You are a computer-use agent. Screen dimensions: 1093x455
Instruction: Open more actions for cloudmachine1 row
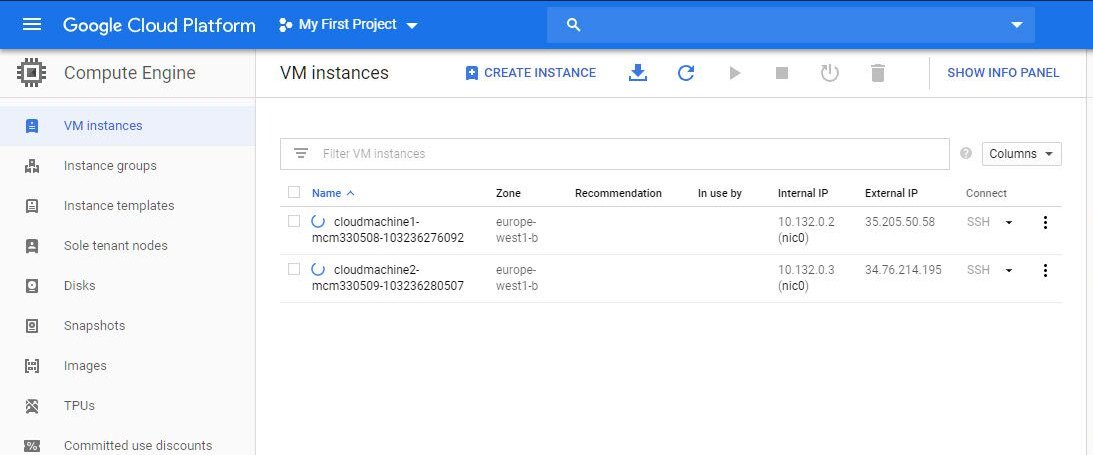pyautogui.click(x=1044, y=222)
